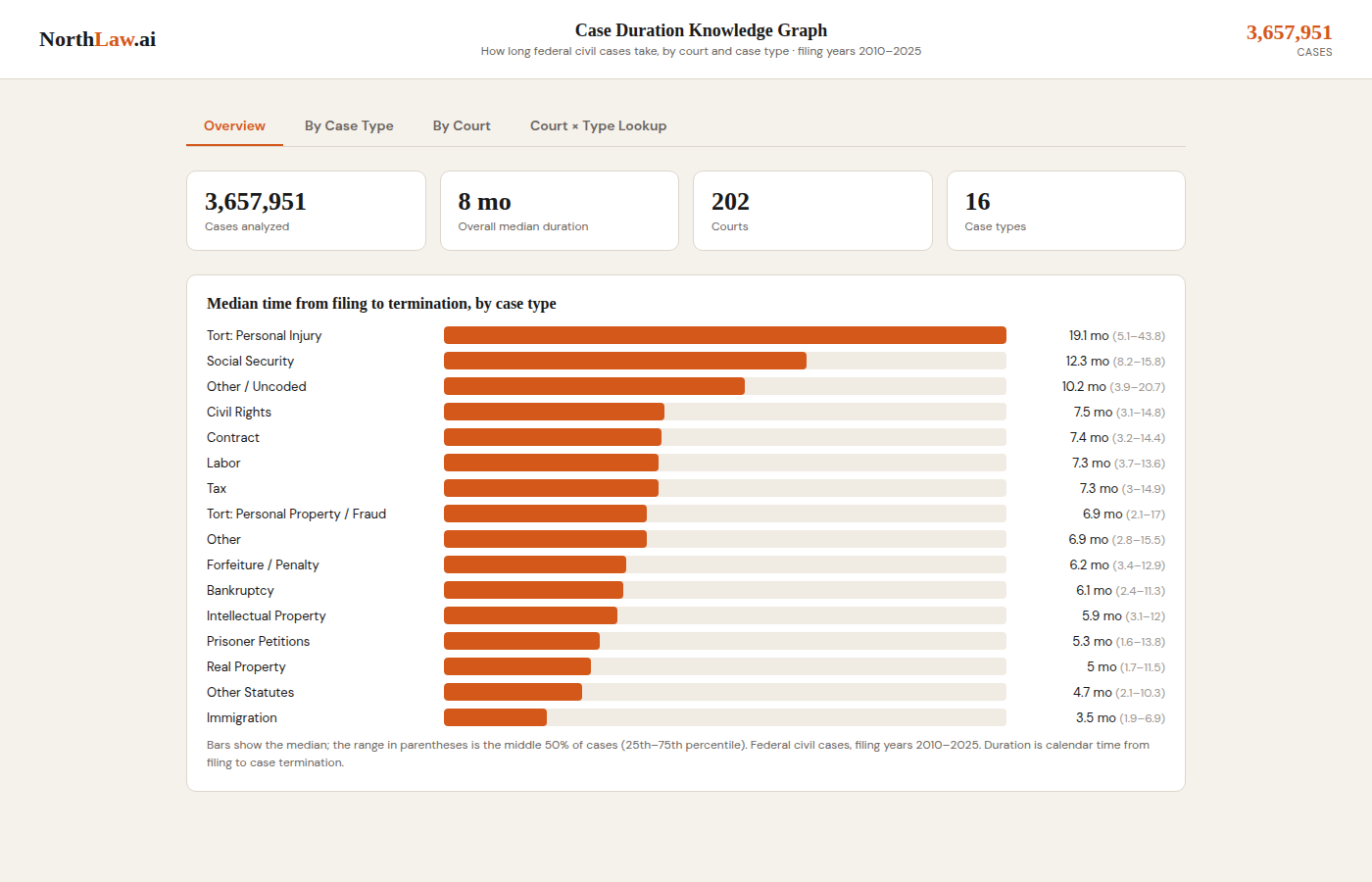Click the Tax row label
The height and width of the screenshot is (882, 1372).
(217, 488)
